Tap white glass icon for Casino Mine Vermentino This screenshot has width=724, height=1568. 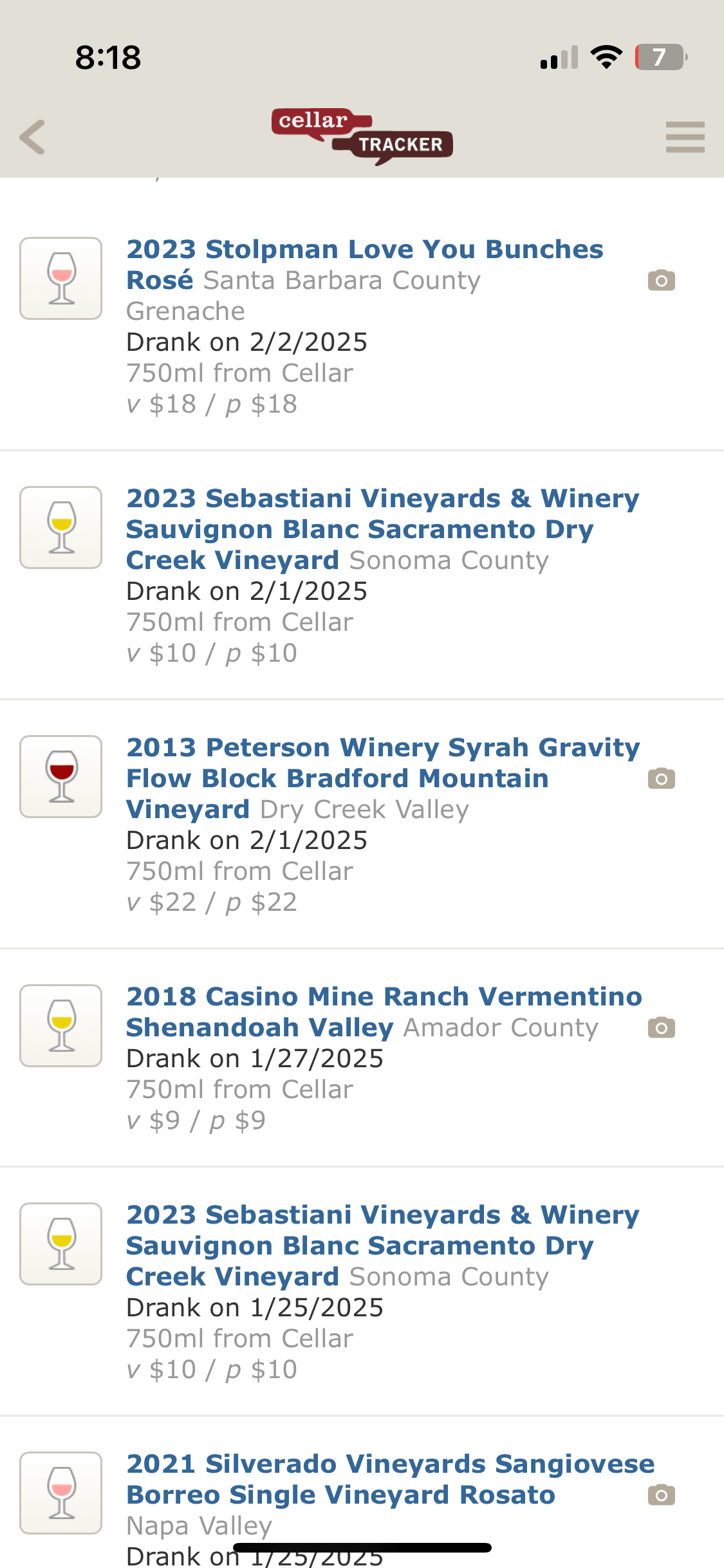tap(61, 1026)
